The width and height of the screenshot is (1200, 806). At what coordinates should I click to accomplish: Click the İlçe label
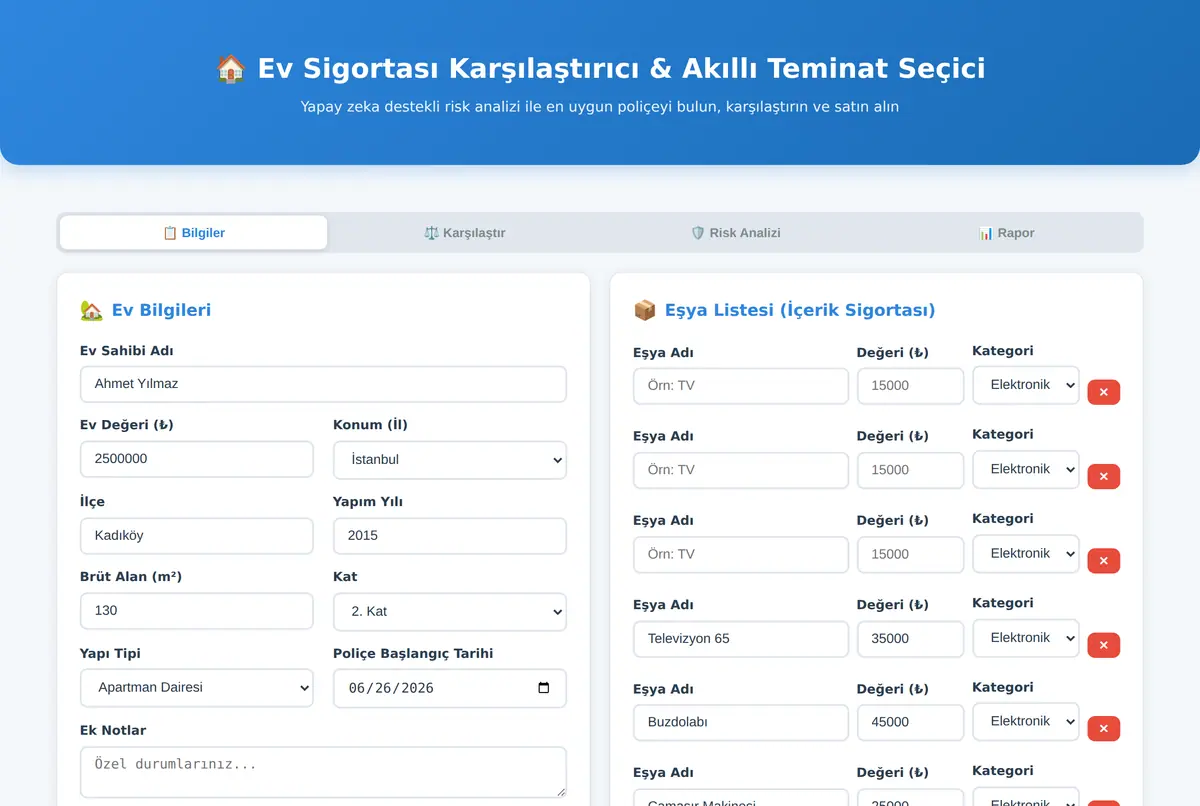coord(92,501)
